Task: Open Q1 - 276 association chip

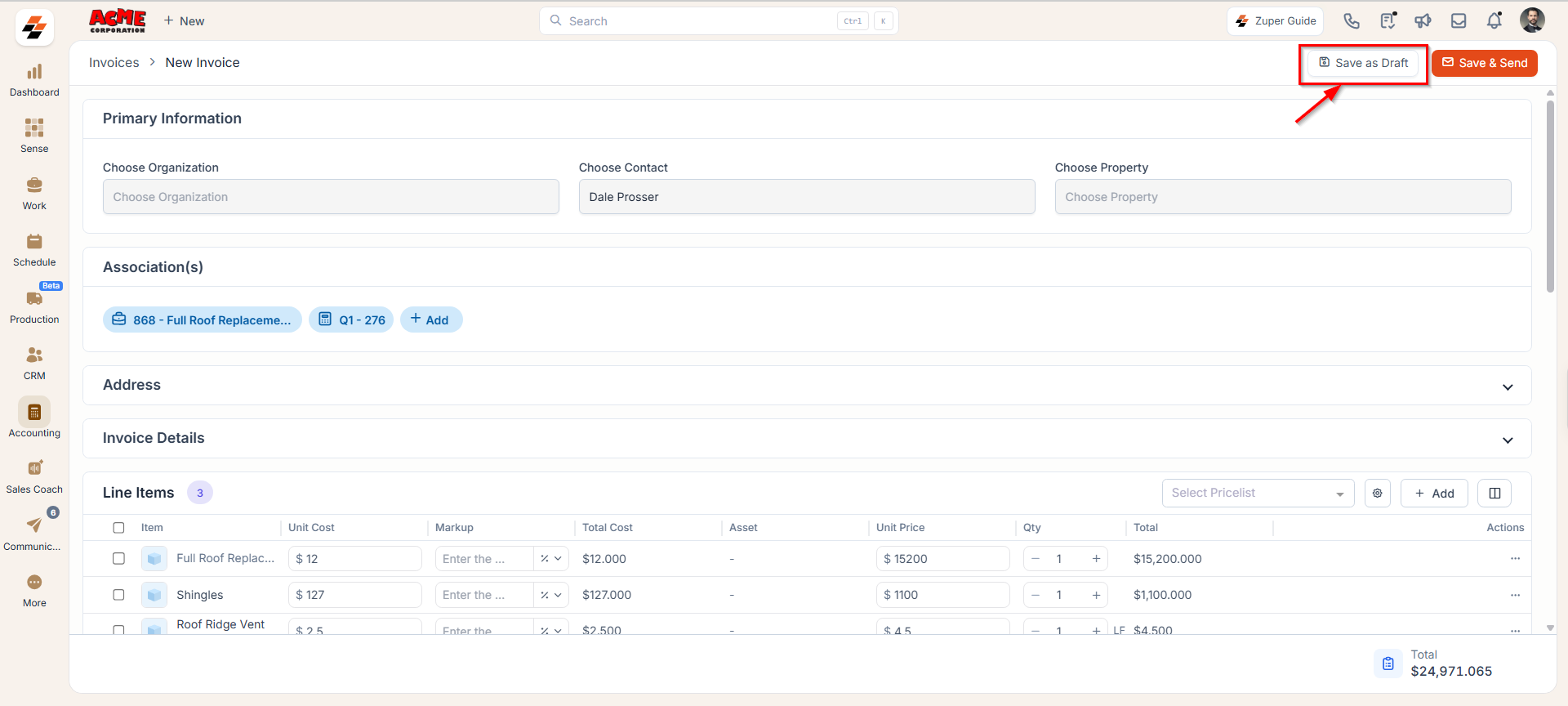Action: (351, 320)
